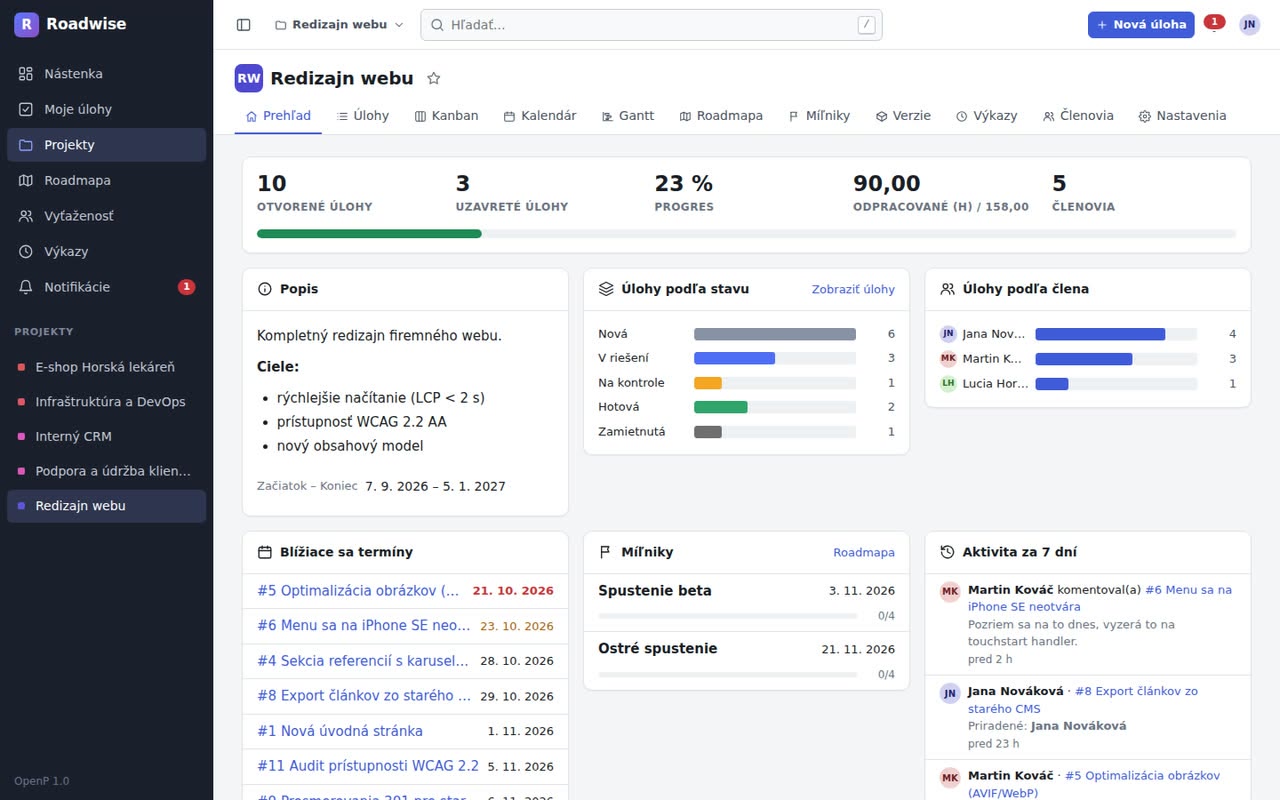
Task: Select Interný CRM project
Action: coord(106,436)
